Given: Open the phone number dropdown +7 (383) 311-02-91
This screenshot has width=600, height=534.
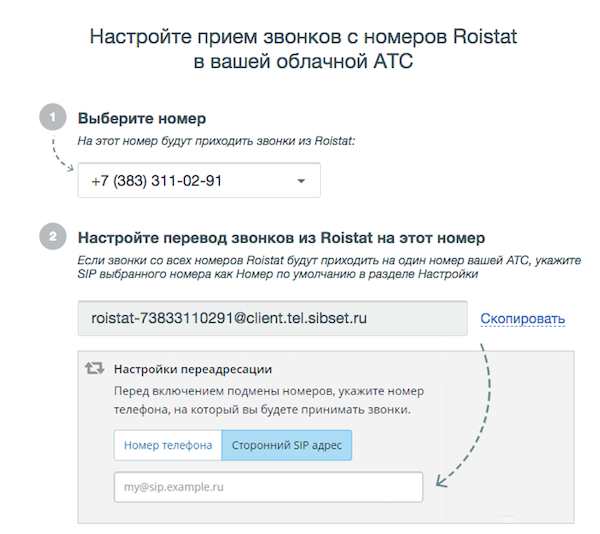Looking at the screenshot, I should point(199,180).
